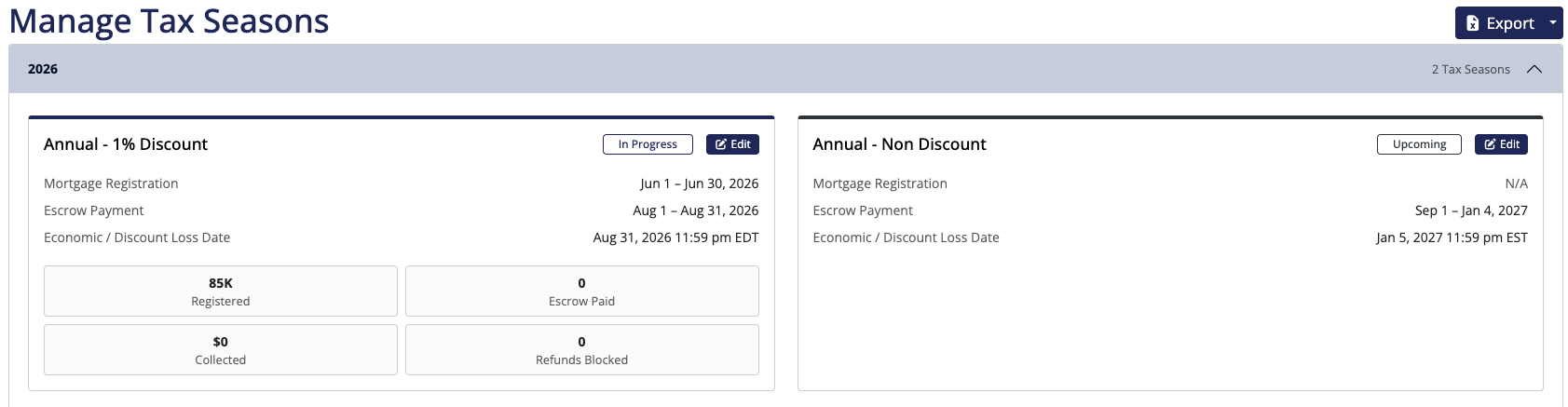
Task: Click the 2 Tax Seasons count label
Action: (1470, 70)
